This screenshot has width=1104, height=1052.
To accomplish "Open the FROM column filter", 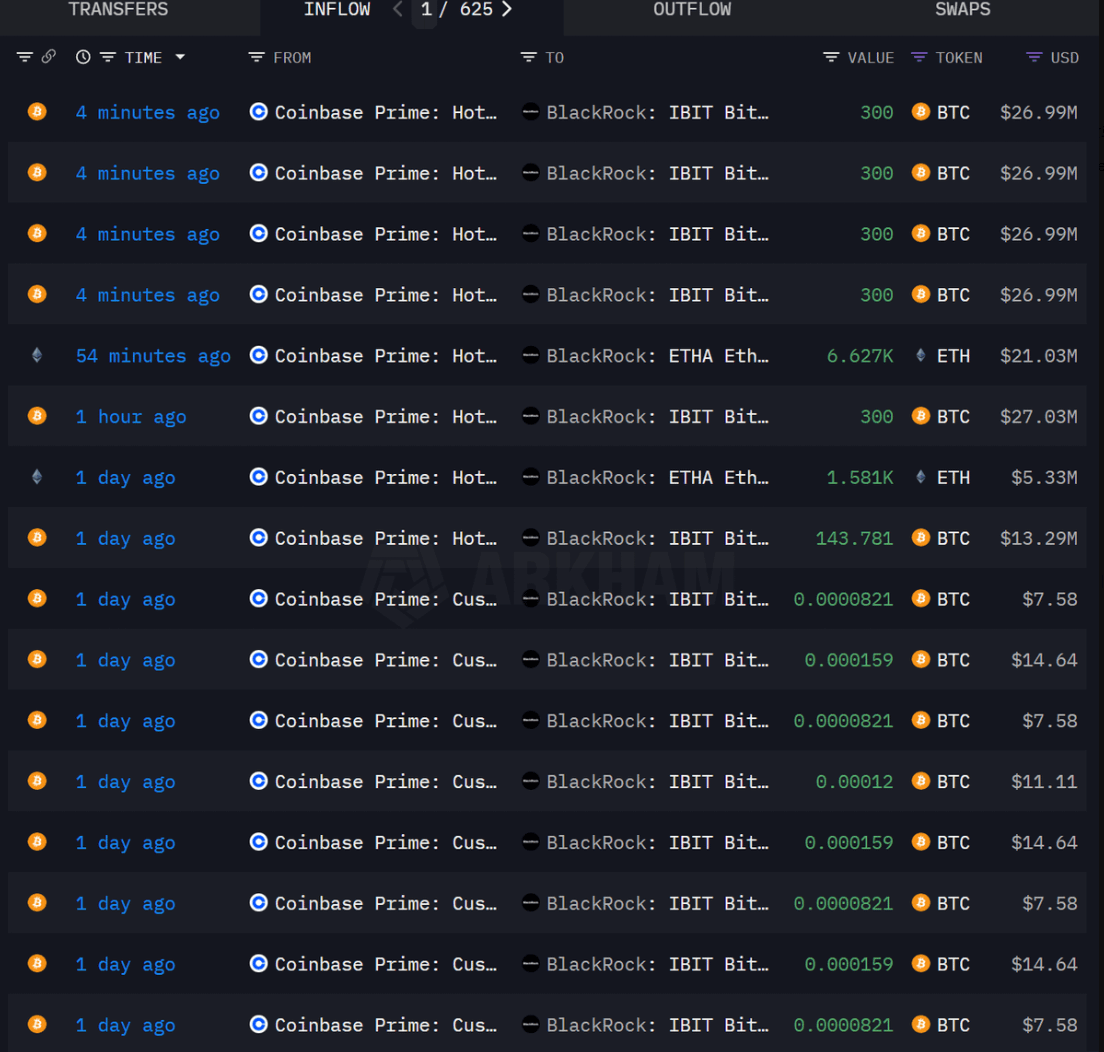I will pyautogui.click(x=256, y=57).
